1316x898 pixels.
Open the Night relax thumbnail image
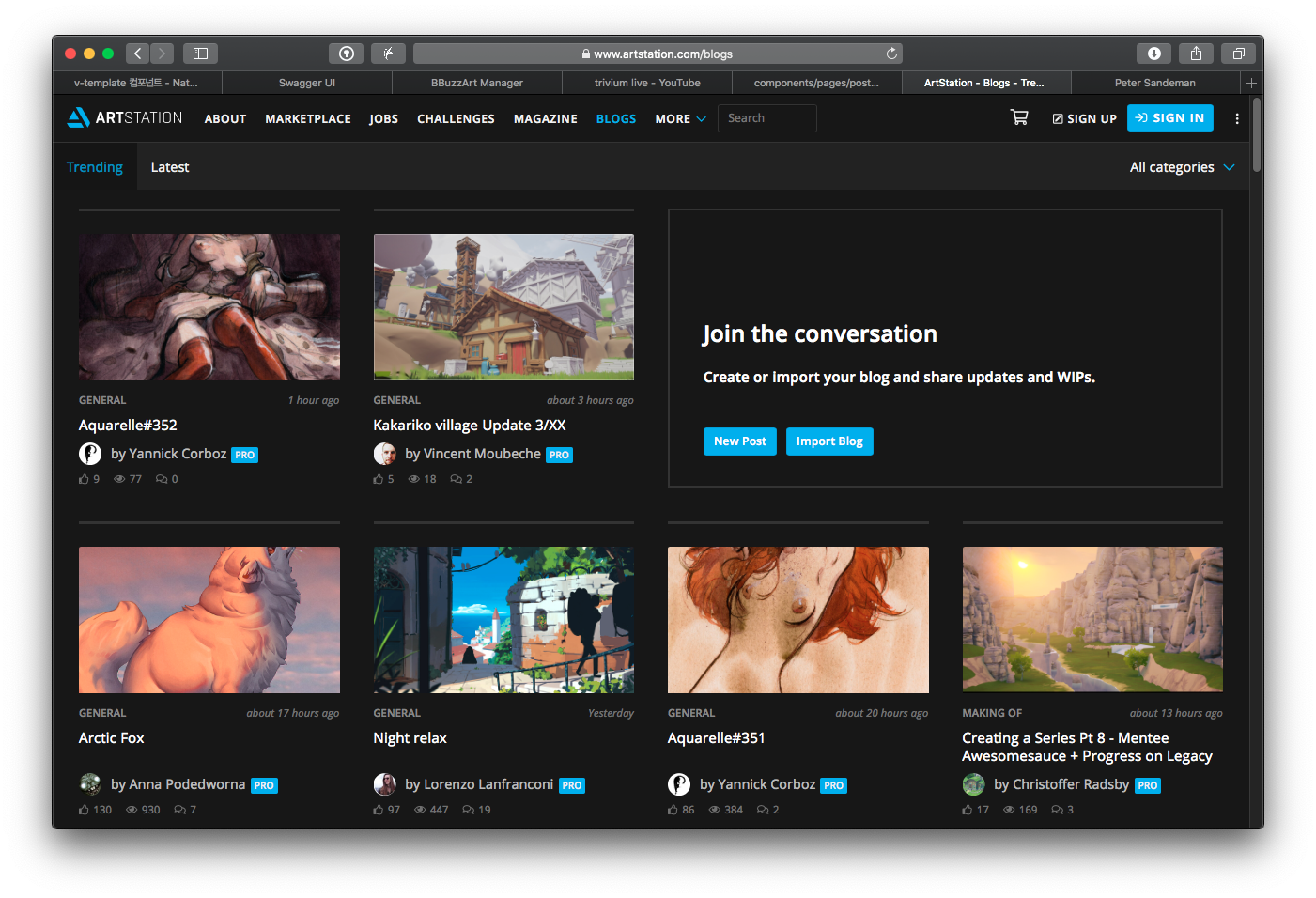(503, 620)
